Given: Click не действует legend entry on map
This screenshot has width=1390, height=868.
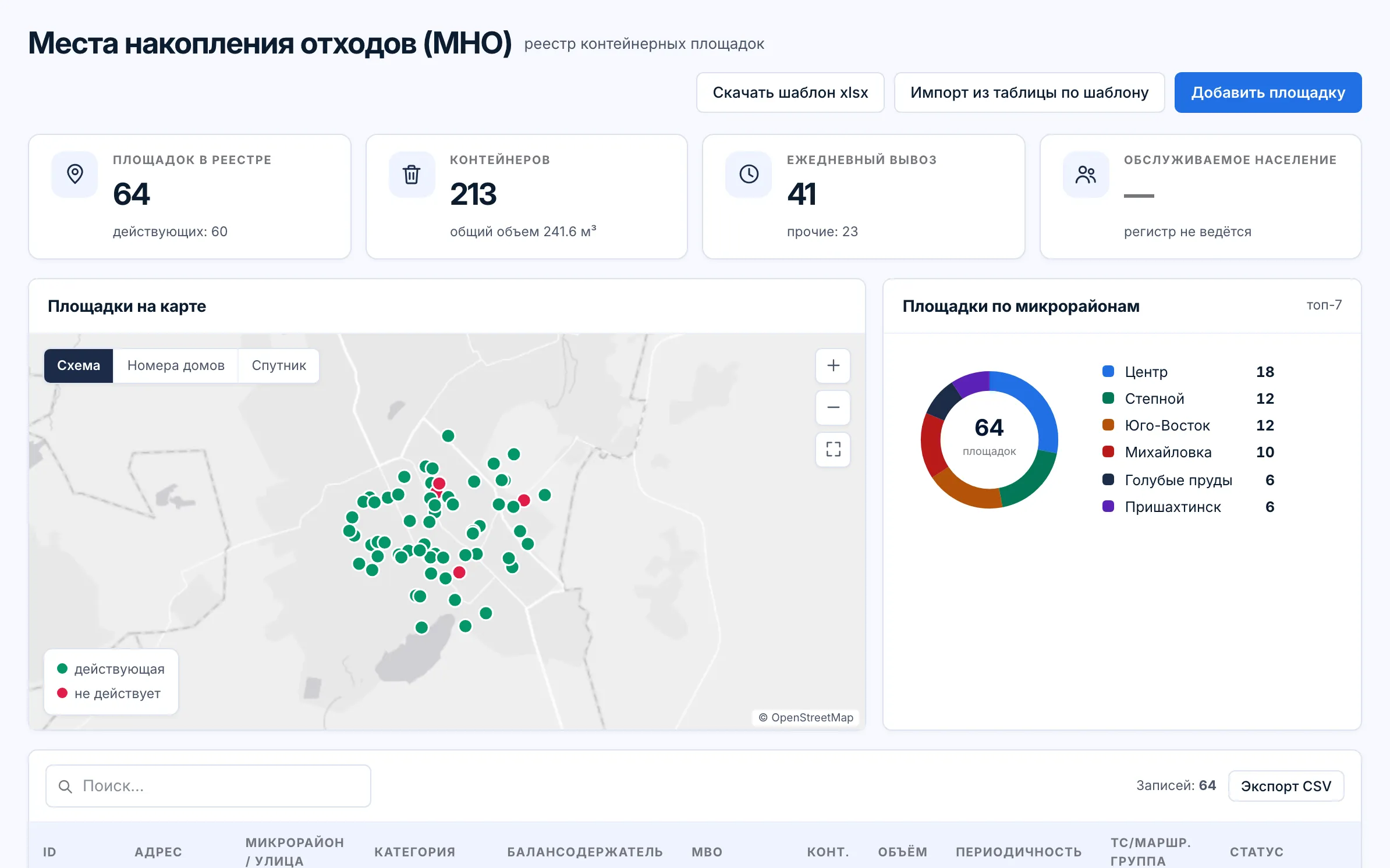Looking at the screenshot, I should [109, 693].
